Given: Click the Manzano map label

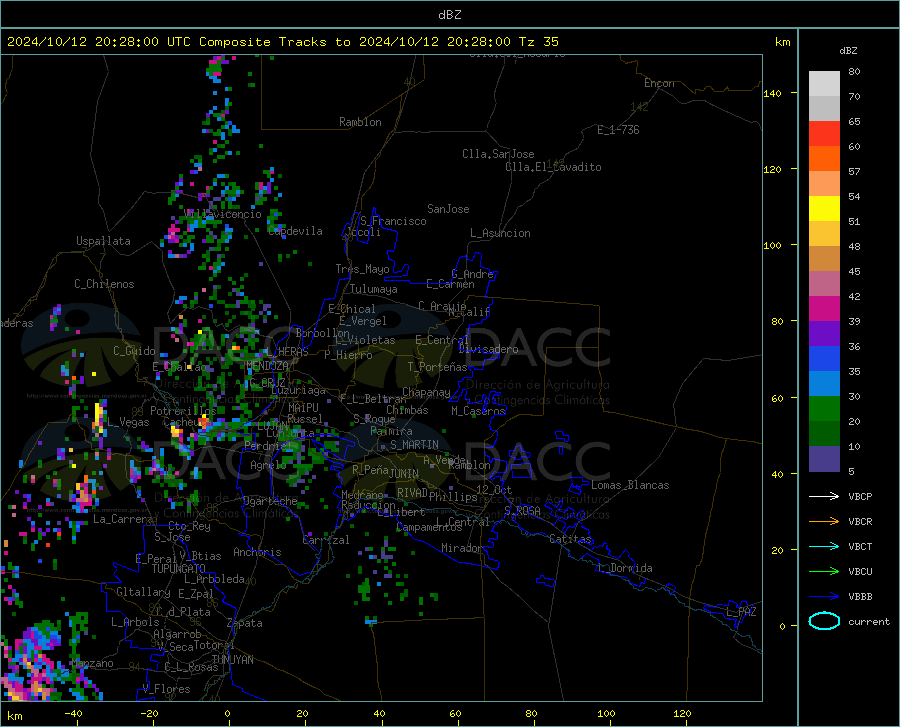Looking at the screenshot, I should (x=94, y=663).
